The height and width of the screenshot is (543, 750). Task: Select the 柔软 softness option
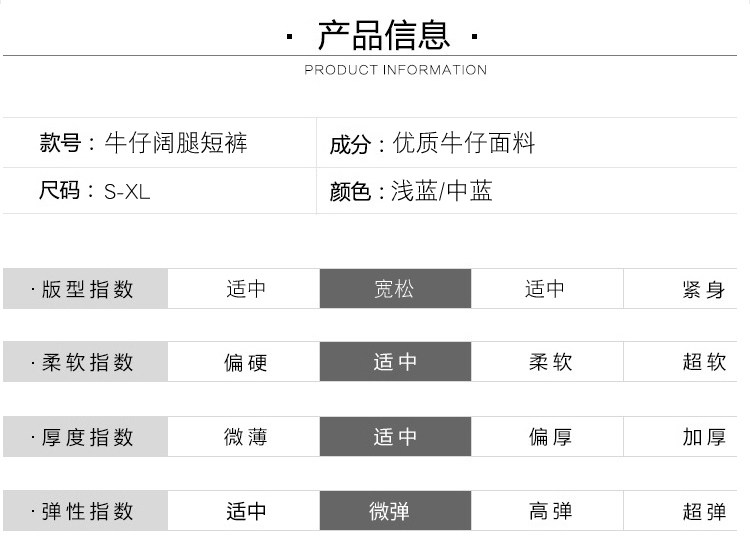[549, 362]
